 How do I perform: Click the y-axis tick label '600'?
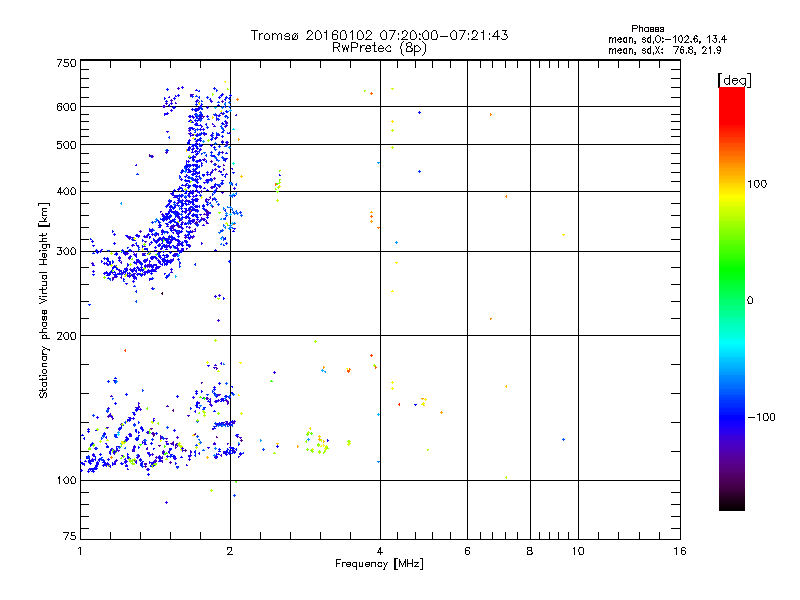(66, 107)
